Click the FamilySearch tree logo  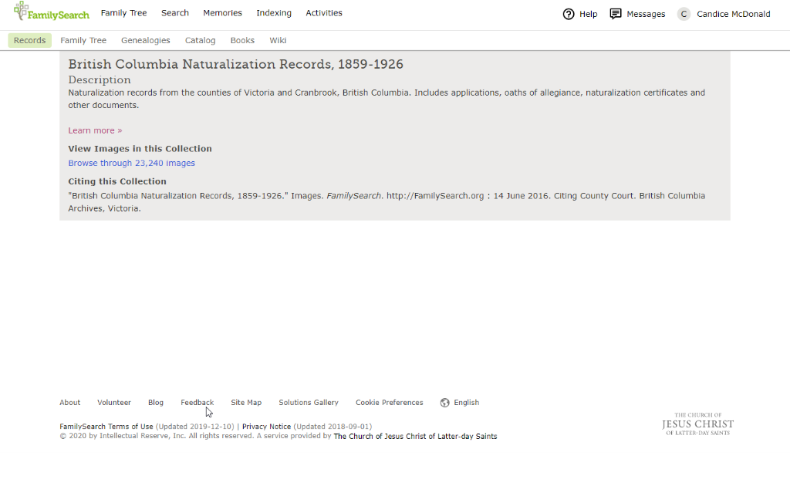[x=21, y=12]
